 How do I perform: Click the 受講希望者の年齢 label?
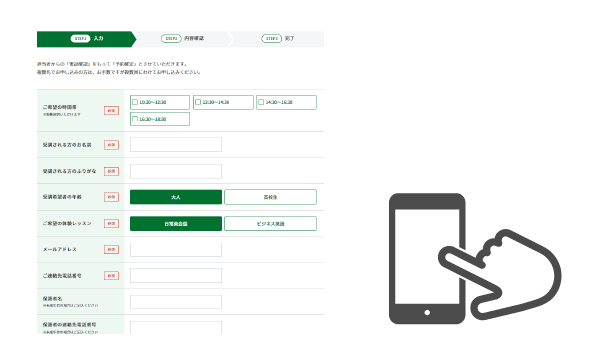pos(62,197)
